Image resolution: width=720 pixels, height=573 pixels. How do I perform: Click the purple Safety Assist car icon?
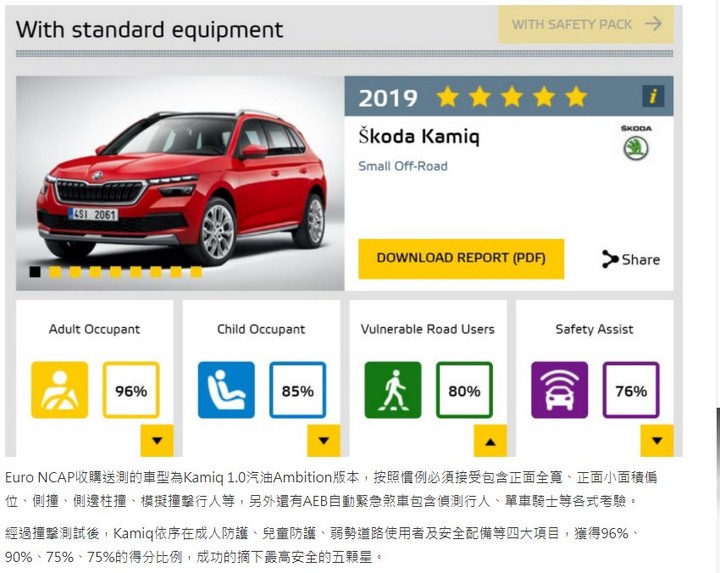tap(559, 390)
